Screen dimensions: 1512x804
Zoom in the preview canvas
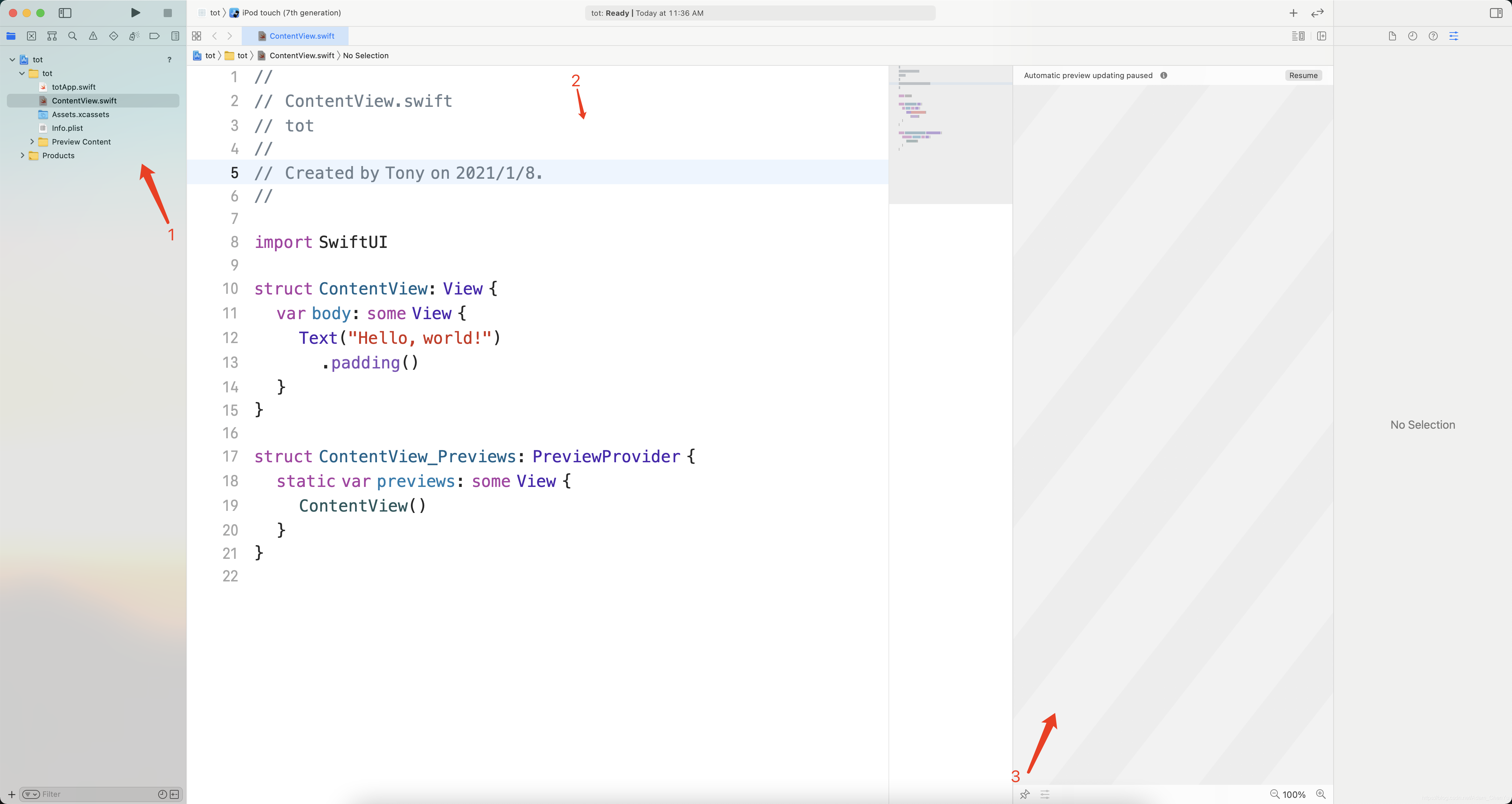coord(1321,794)
